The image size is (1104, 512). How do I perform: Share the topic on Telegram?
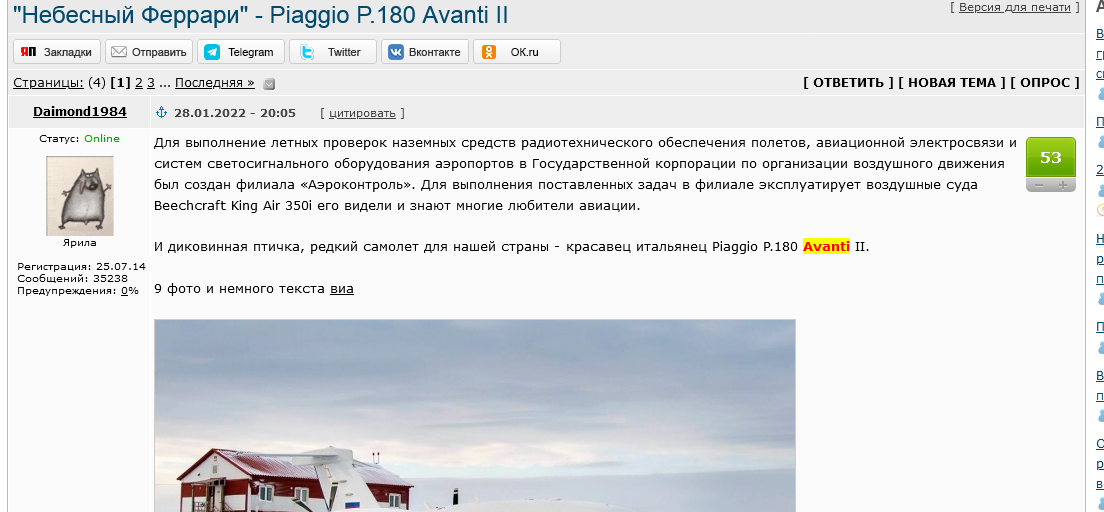(241, 51)
